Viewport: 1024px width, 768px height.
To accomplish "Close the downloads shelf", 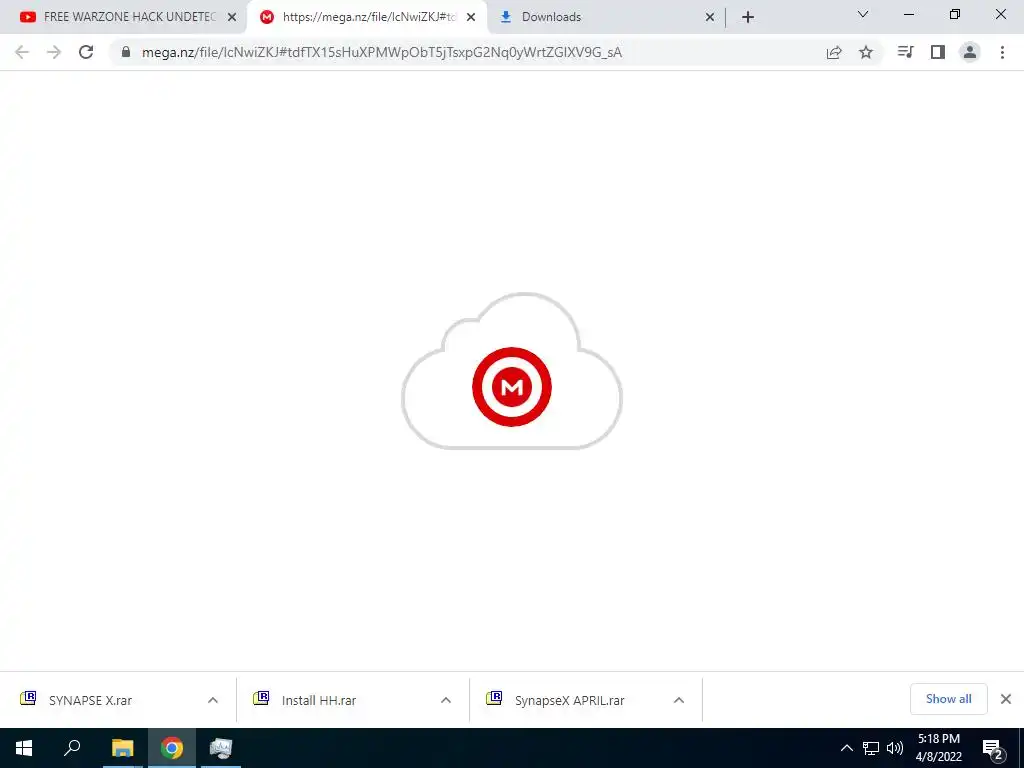I will [x=1006, y=699].
